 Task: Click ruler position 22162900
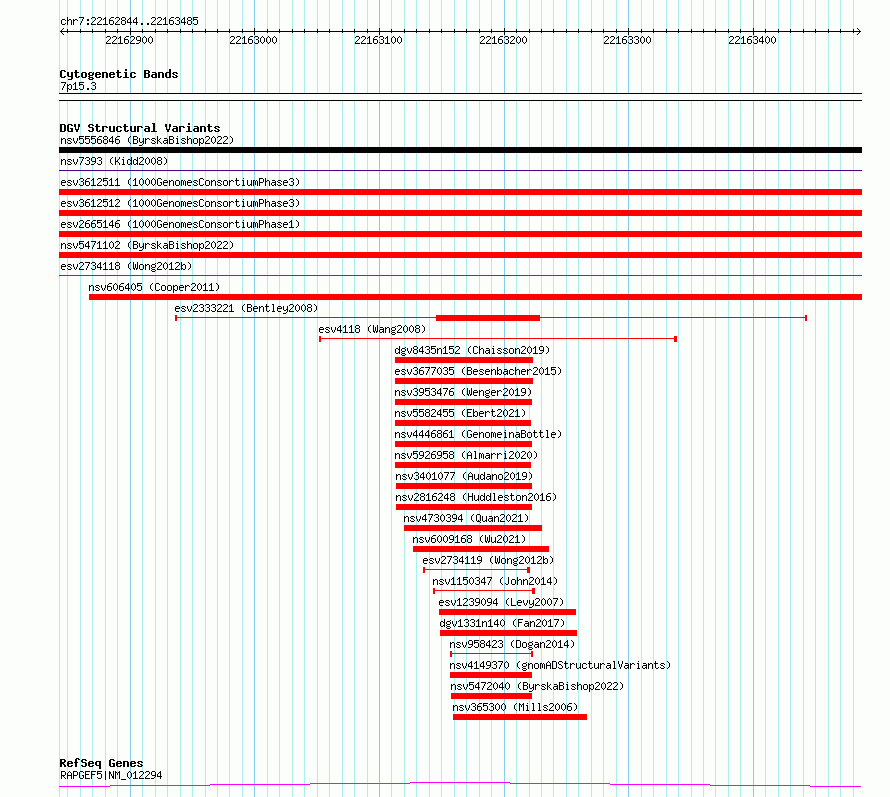(129, 40)
